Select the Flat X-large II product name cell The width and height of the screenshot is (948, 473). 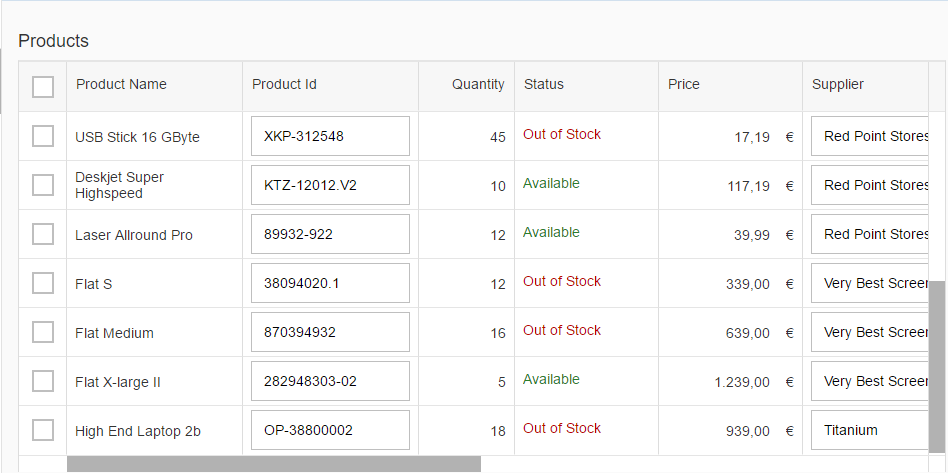pyautogui.click(x=118, y=382)
